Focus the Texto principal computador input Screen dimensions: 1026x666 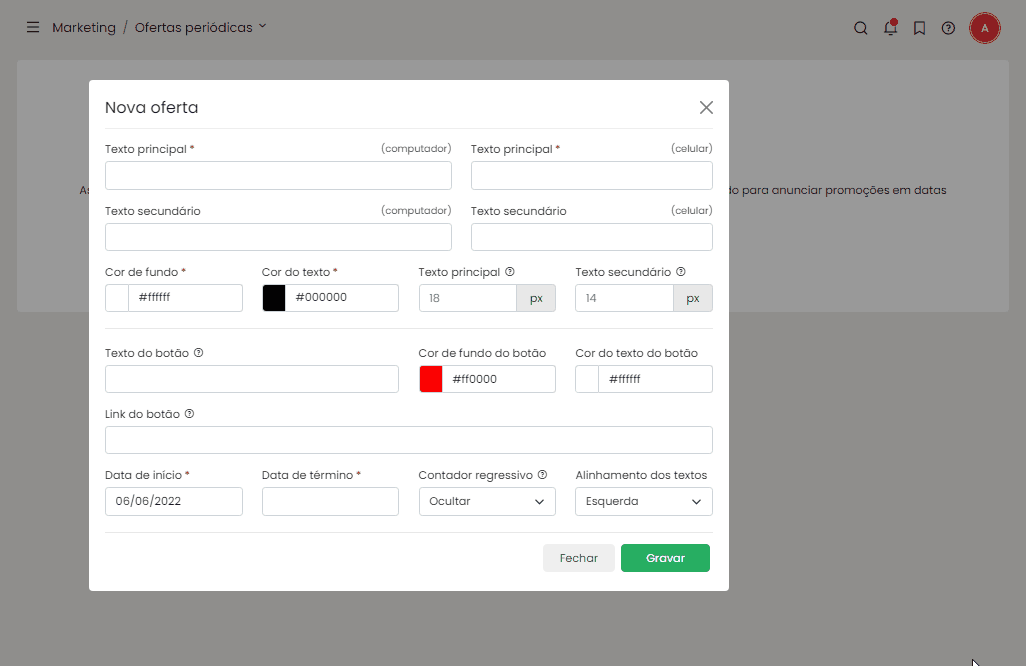pyautogui.click(x=278, y=175)
